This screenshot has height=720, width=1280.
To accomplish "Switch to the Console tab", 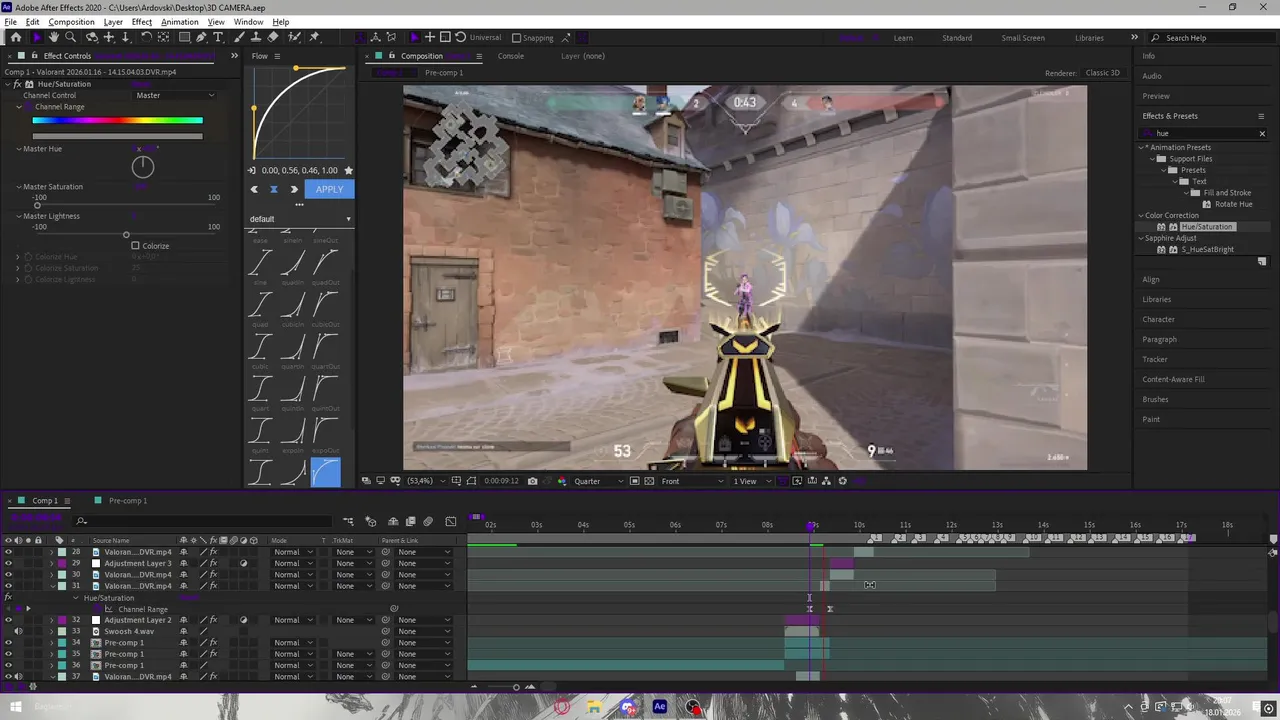I will coord(511,56).
